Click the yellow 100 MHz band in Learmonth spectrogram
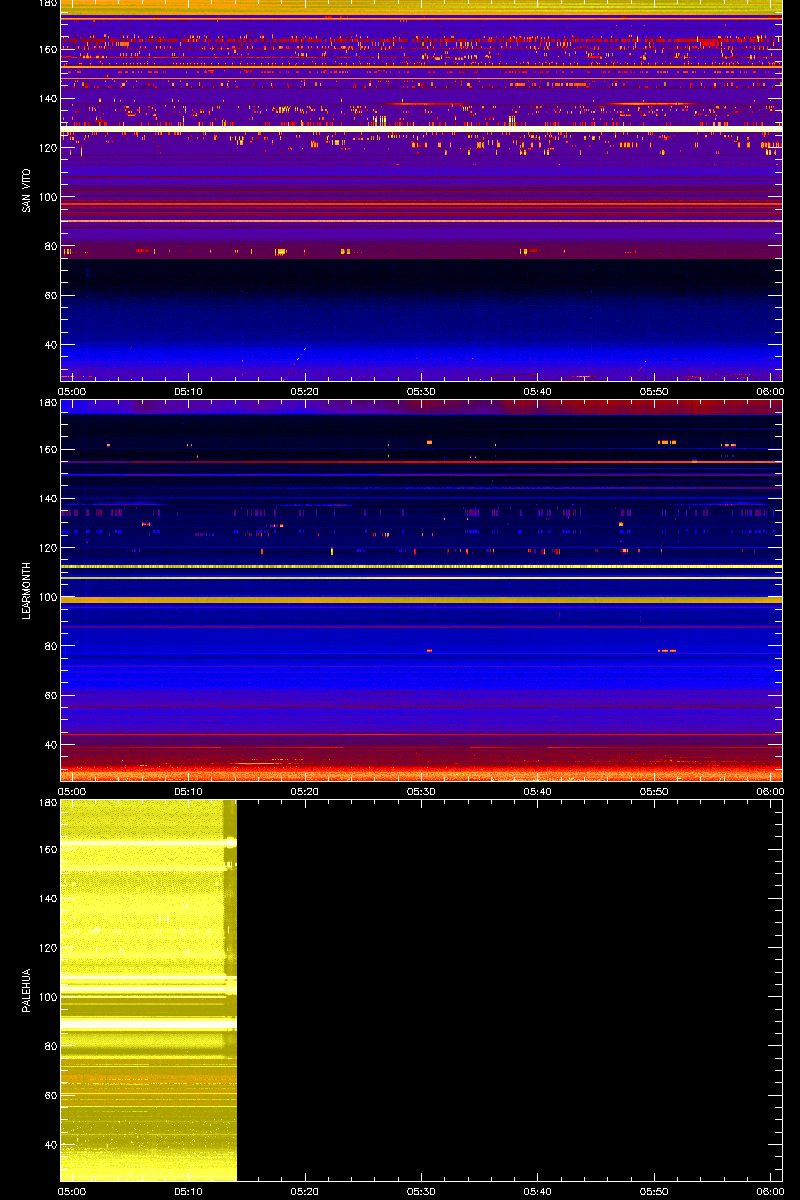Image resolution: width=800 pixels, height=1200 pixels. pos(421,599)
